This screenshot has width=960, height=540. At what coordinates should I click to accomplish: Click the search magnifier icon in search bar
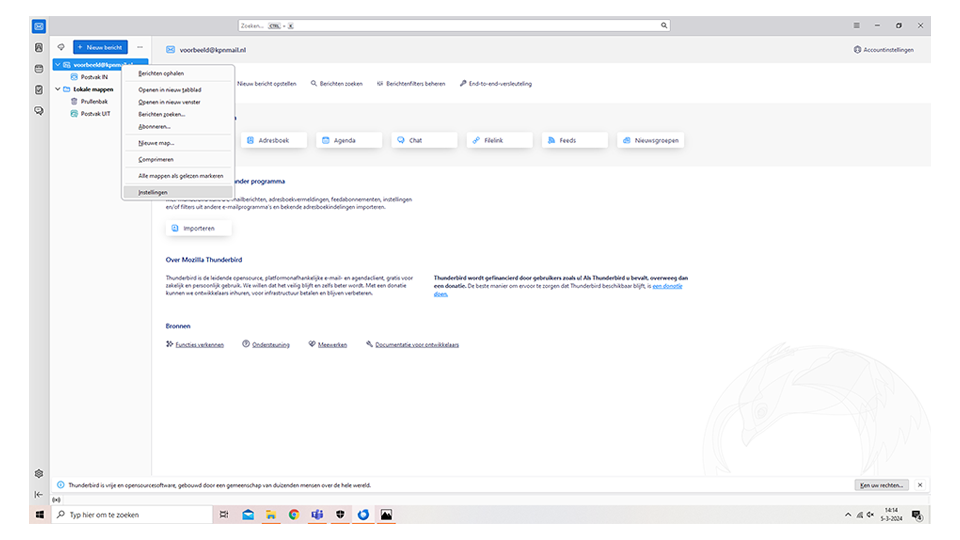664,26
